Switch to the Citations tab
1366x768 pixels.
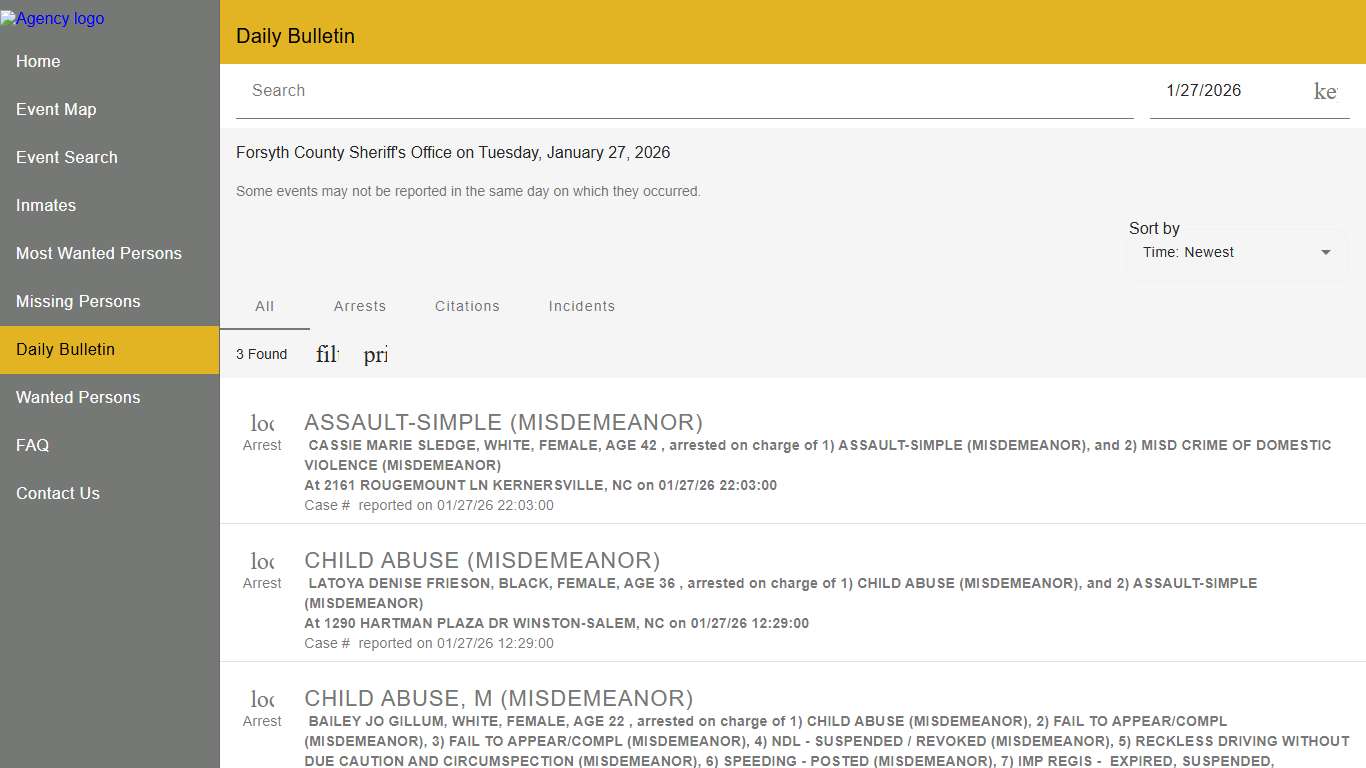coord(467,306)
